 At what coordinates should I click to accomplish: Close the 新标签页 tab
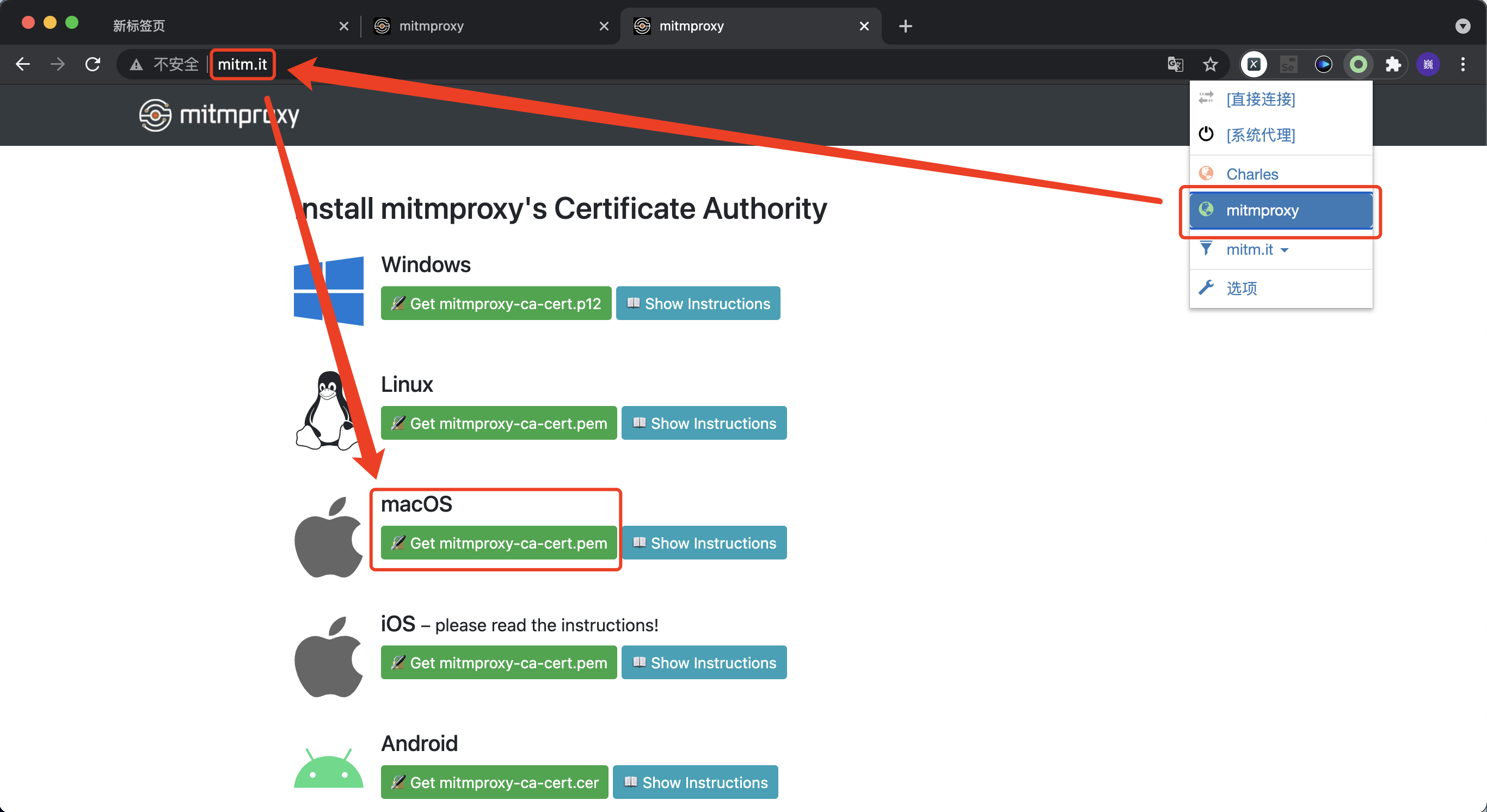pyautogui.click(x=343, y=26)
